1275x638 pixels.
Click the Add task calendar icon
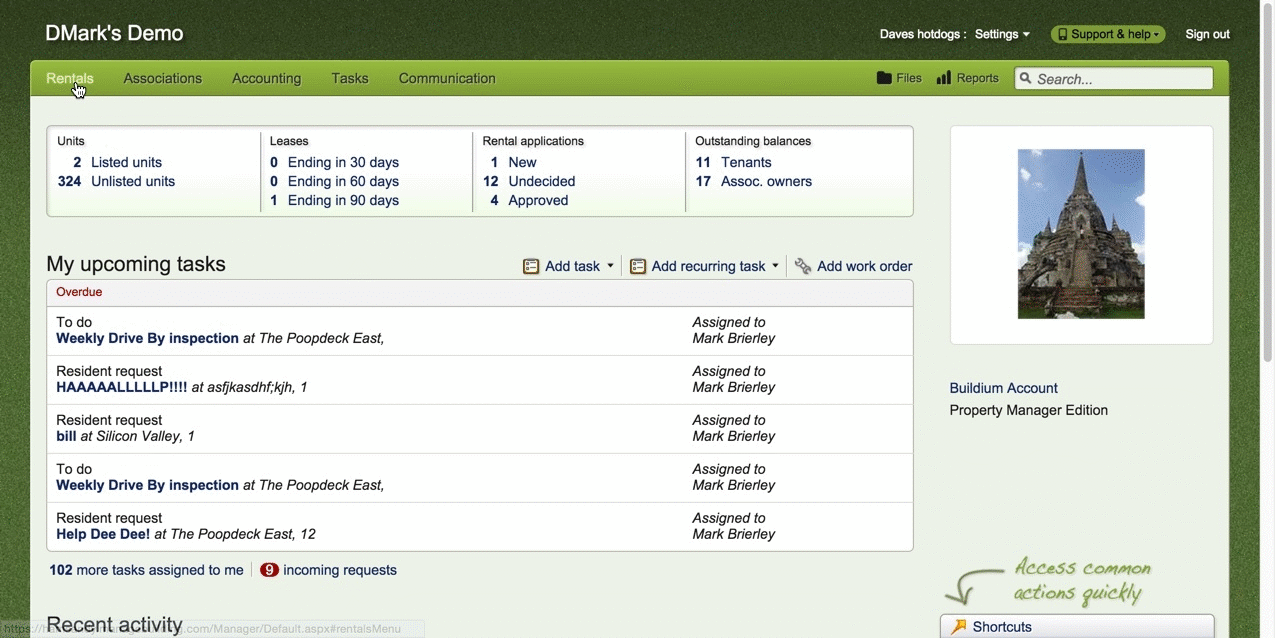coord(531,266)
